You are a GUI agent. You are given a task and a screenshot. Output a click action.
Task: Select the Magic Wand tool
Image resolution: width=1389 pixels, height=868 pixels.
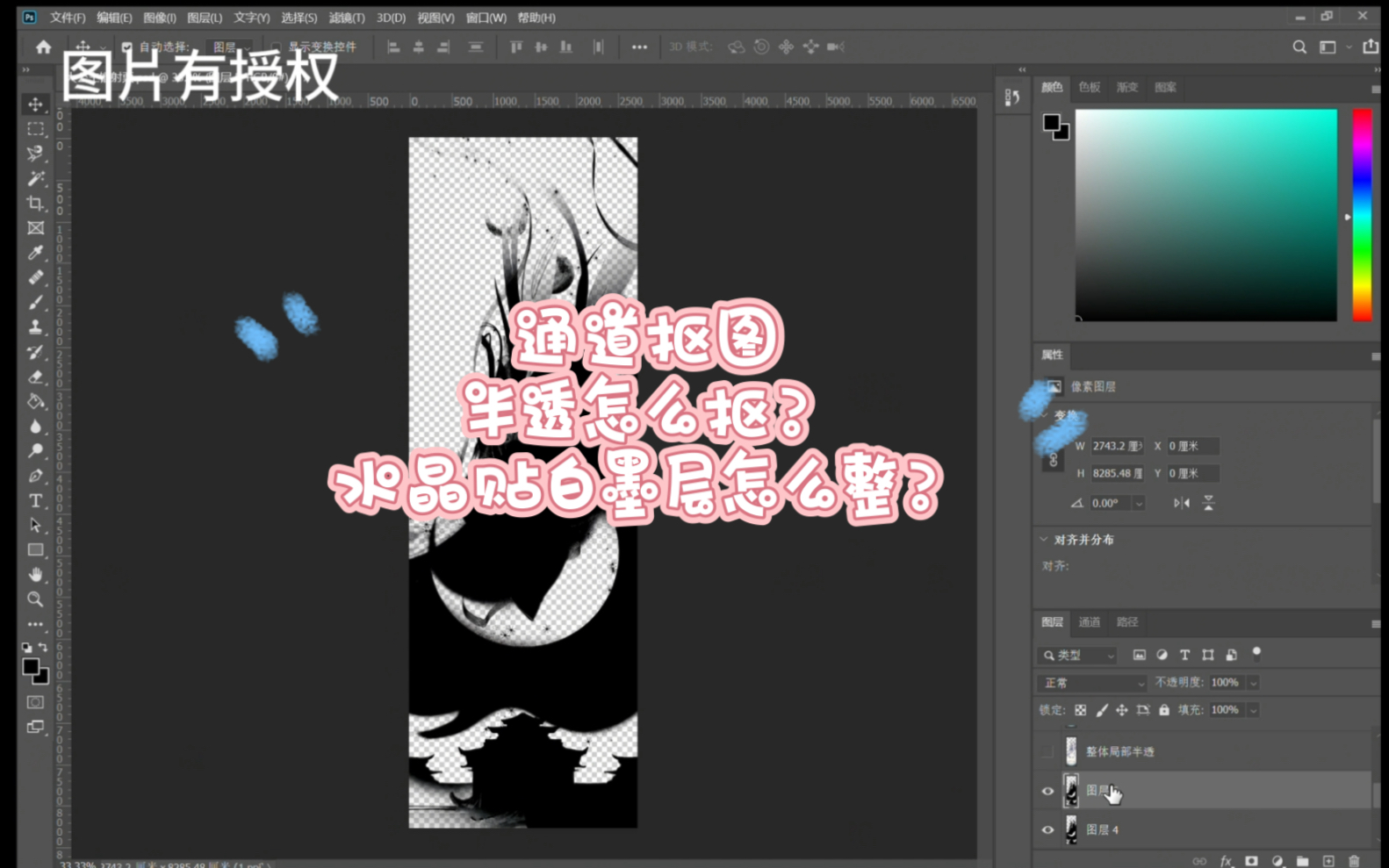tap(35, 178)
